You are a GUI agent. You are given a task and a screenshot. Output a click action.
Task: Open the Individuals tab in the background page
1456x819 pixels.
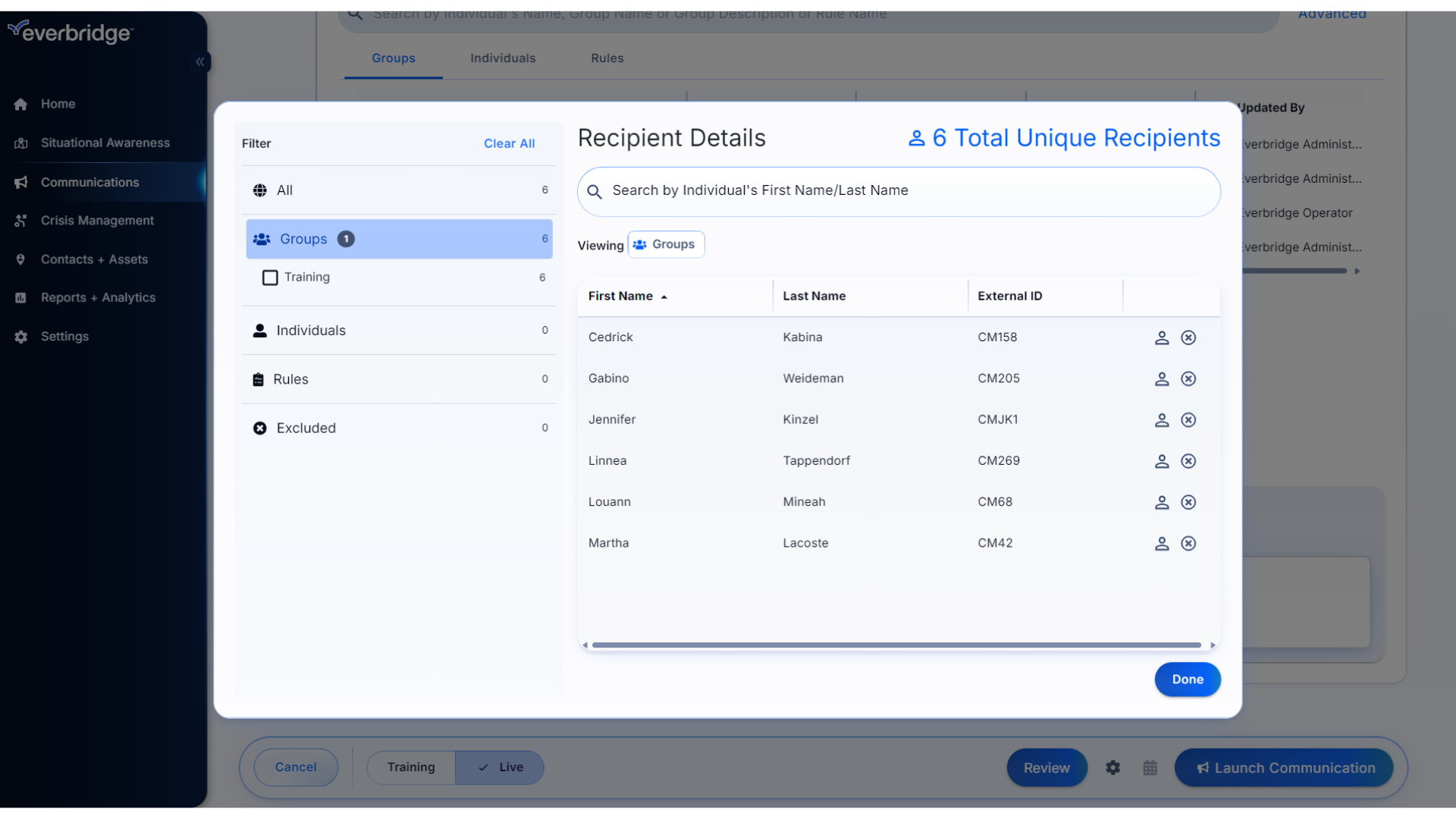point(503,58)
